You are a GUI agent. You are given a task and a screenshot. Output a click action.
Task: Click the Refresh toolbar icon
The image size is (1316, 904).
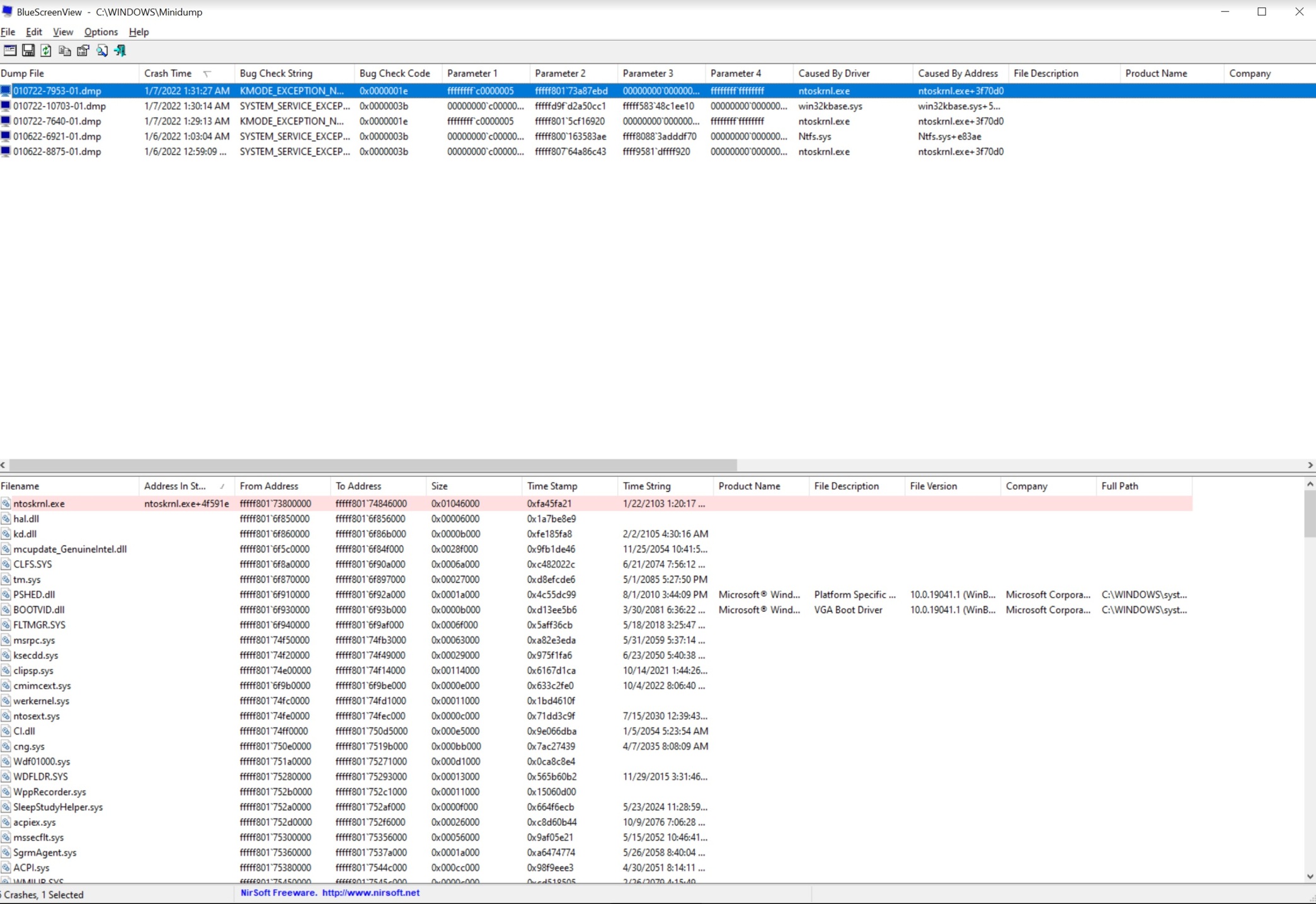tap(46, 50)
